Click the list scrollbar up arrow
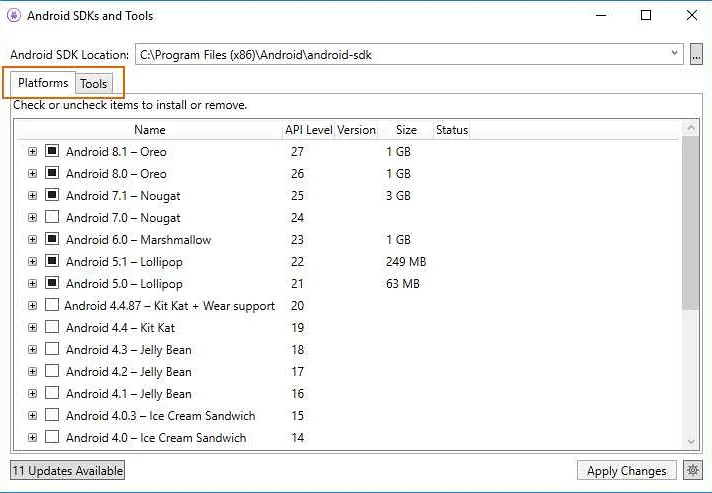Viewport: 712px width, 493px height. (691, 128)
